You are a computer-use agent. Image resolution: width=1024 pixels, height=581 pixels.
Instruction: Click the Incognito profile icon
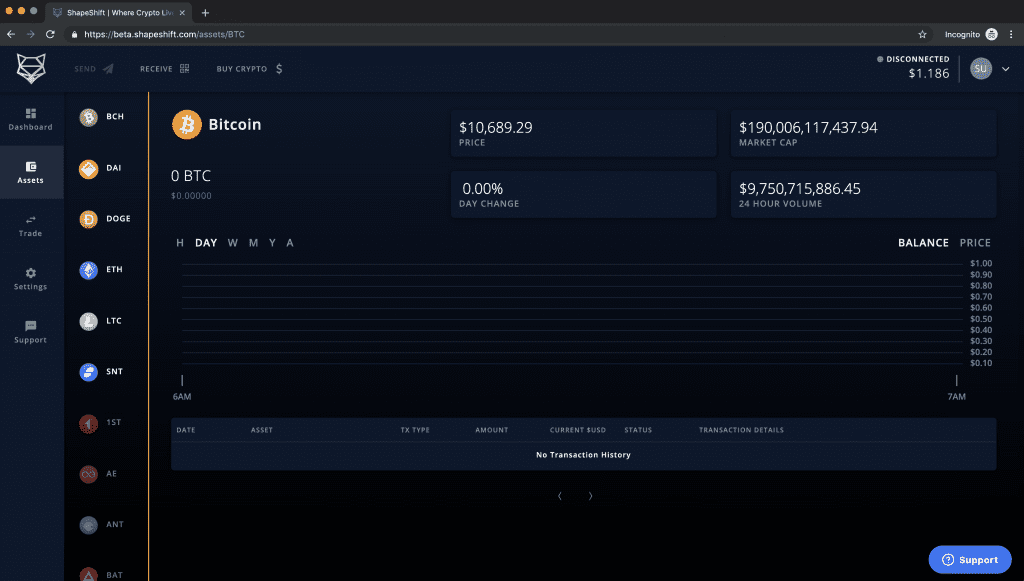(x=991, y=35)
